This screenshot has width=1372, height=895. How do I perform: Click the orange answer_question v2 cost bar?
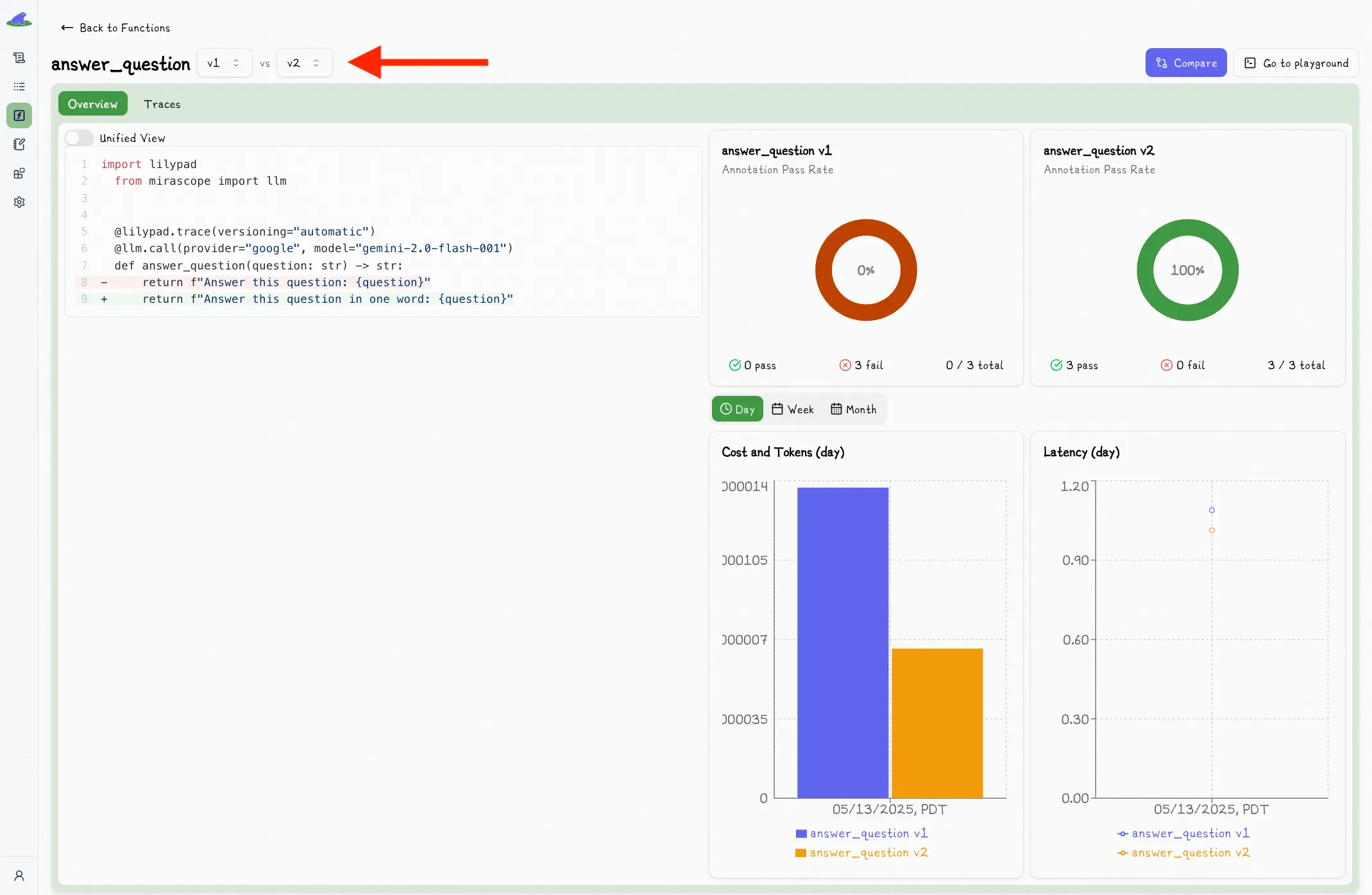click(937, 722)
